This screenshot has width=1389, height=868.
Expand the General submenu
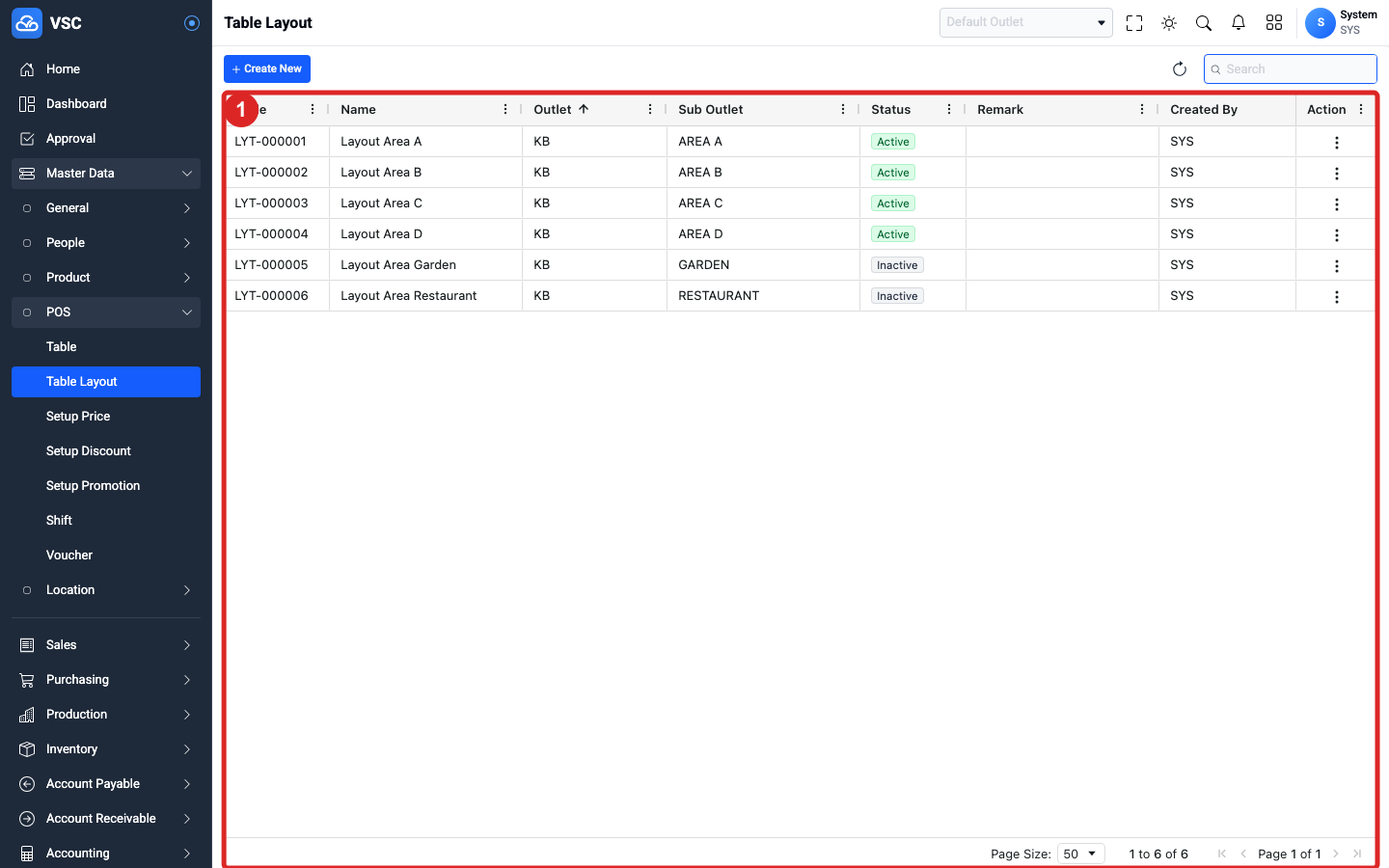tap(106, 208)
